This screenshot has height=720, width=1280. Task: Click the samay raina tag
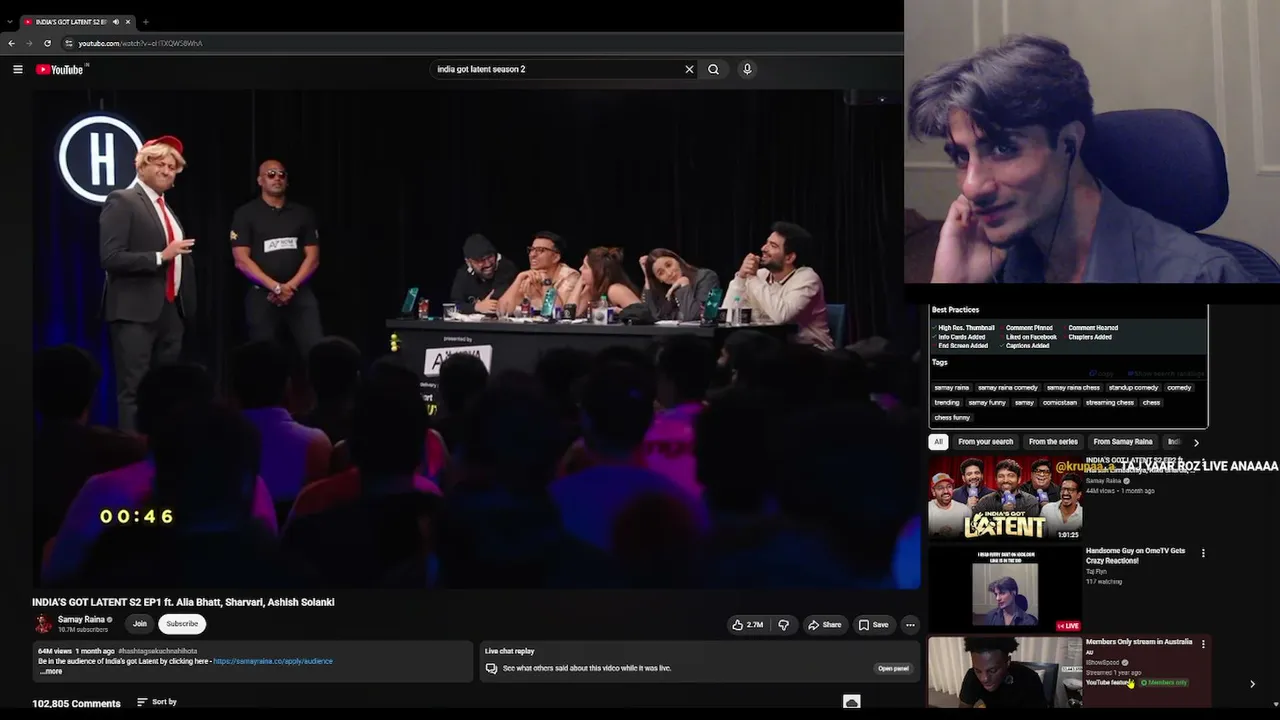[952, 388]
